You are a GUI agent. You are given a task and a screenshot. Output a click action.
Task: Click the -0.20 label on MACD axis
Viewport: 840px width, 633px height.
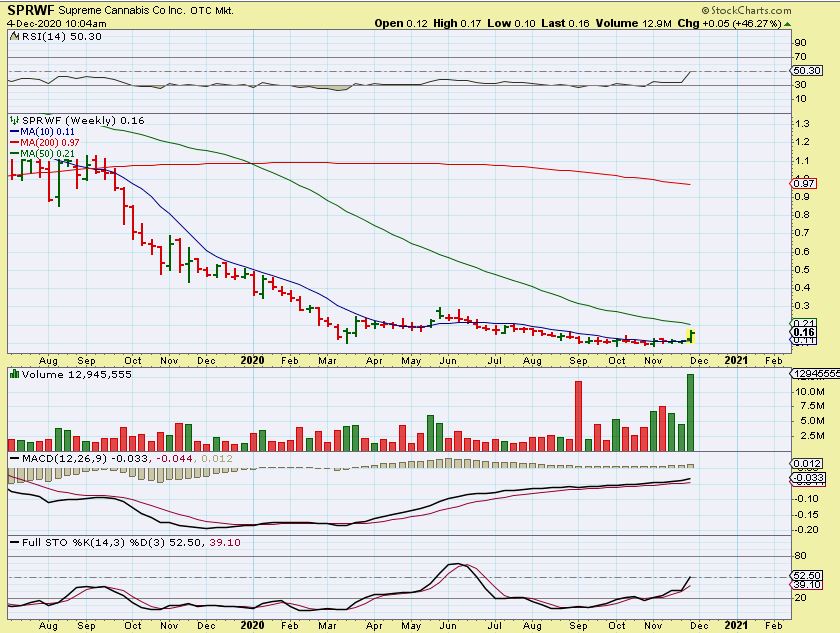pos(807,530)
